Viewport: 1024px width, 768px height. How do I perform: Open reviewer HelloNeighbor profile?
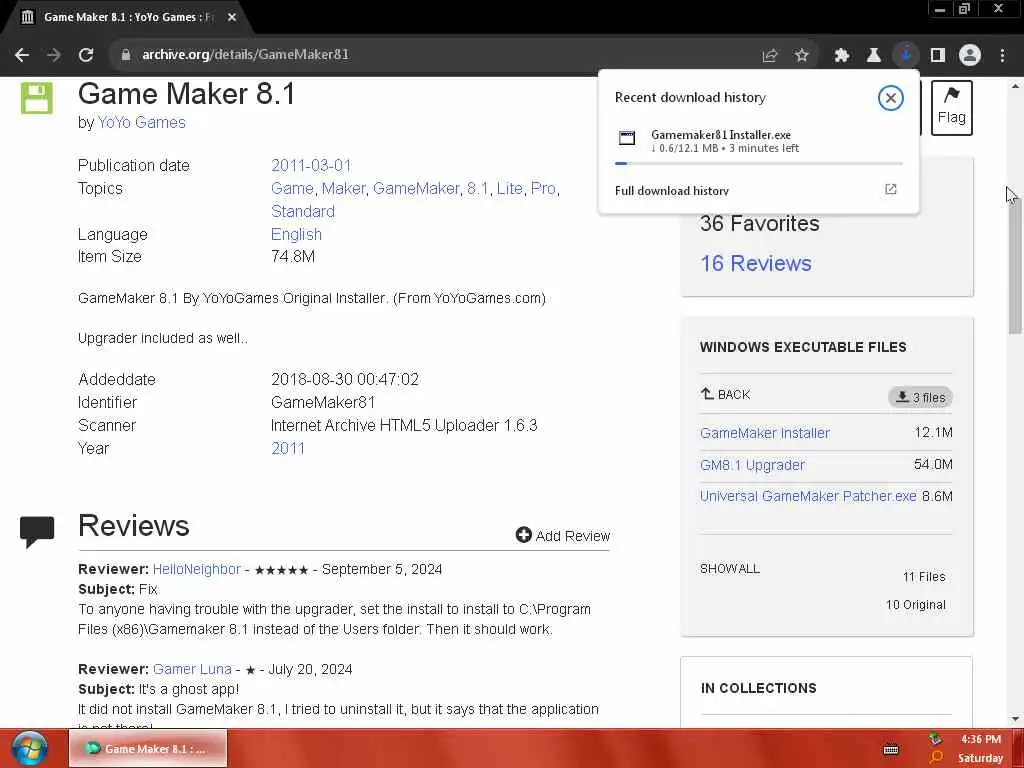pos(197,569)
